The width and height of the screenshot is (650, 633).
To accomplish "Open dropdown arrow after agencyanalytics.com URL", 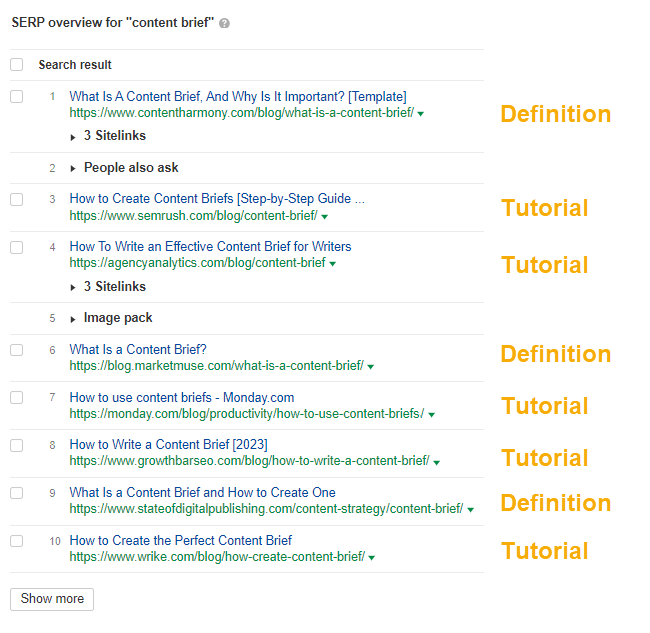I will pyautogui.click(x=333, y=264).
